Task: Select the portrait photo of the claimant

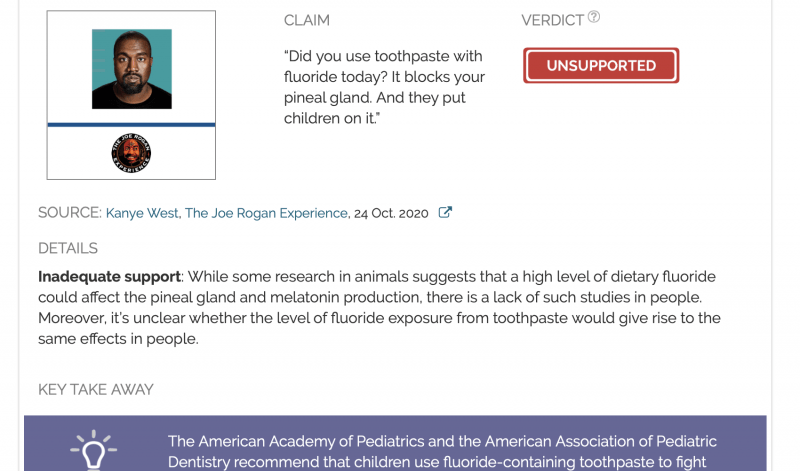Action: tap(132, 69)
